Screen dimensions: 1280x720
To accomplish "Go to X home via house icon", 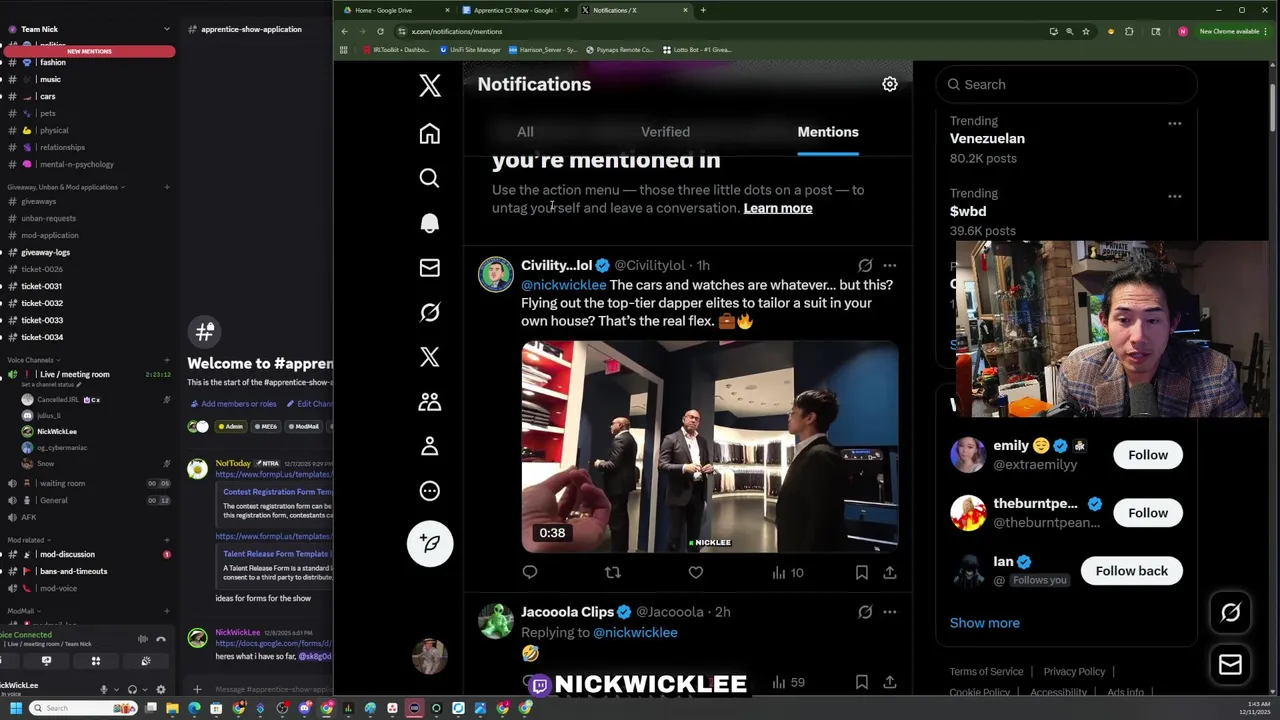I will pyautogui.click(x=429, y=133).
